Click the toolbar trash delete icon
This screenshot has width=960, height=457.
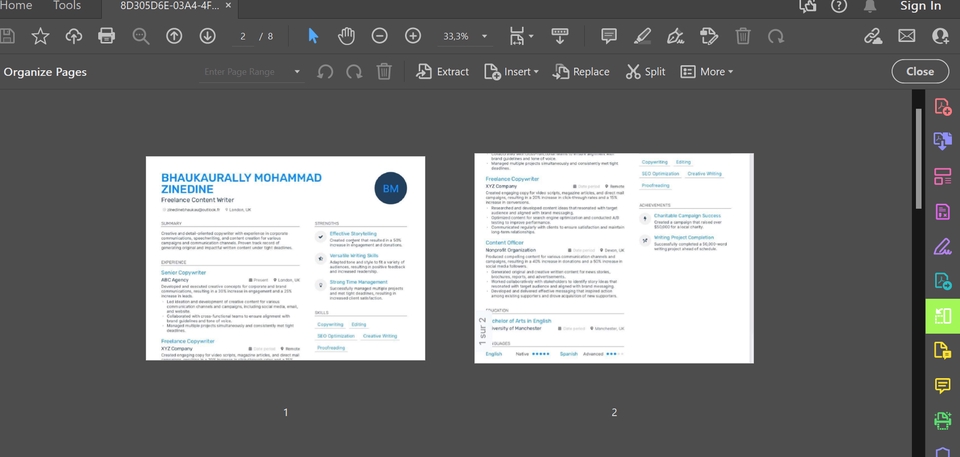pos(743,36)
